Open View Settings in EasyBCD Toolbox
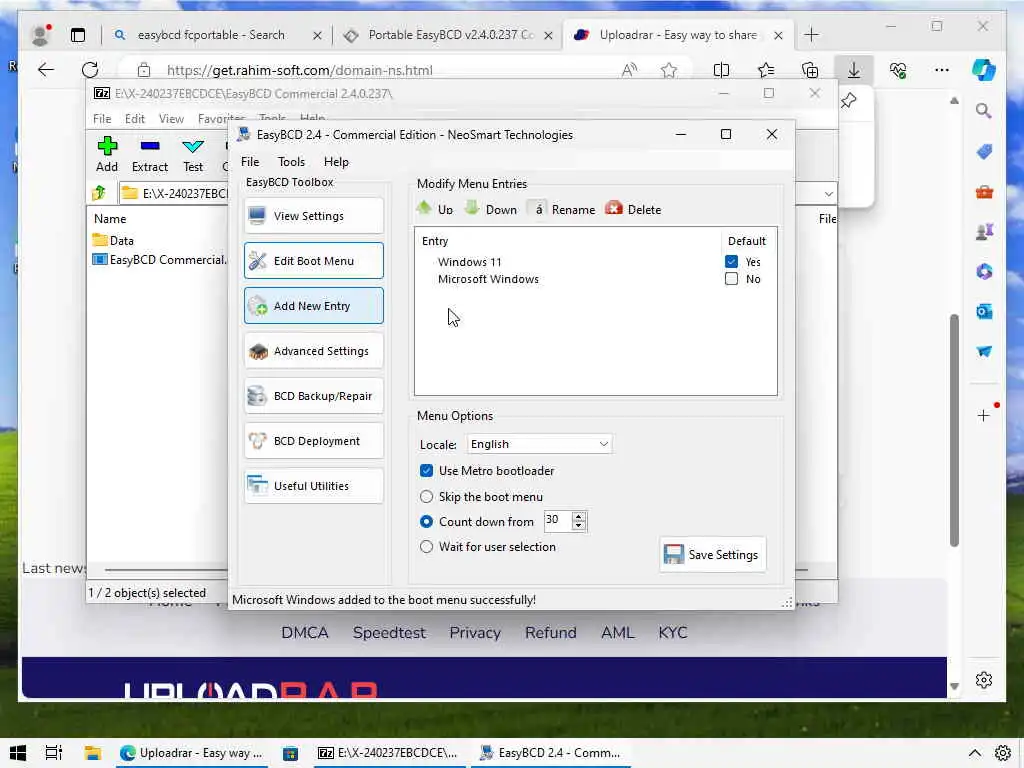 pos(313,216)
